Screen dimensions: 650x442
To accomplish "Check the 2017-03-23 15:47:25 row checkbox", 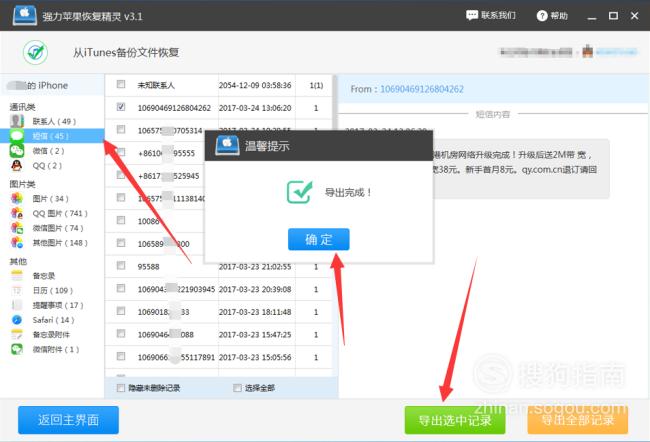I will (x=121, y=334).
